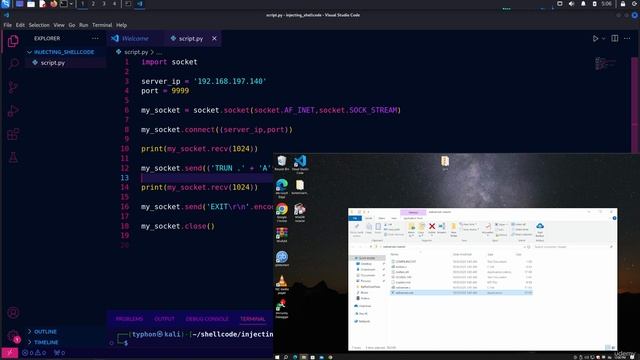This screenshot has height=360, width=640.
Task: Open editor More Actions ellipsis
Action: click(x=627, y=38)
